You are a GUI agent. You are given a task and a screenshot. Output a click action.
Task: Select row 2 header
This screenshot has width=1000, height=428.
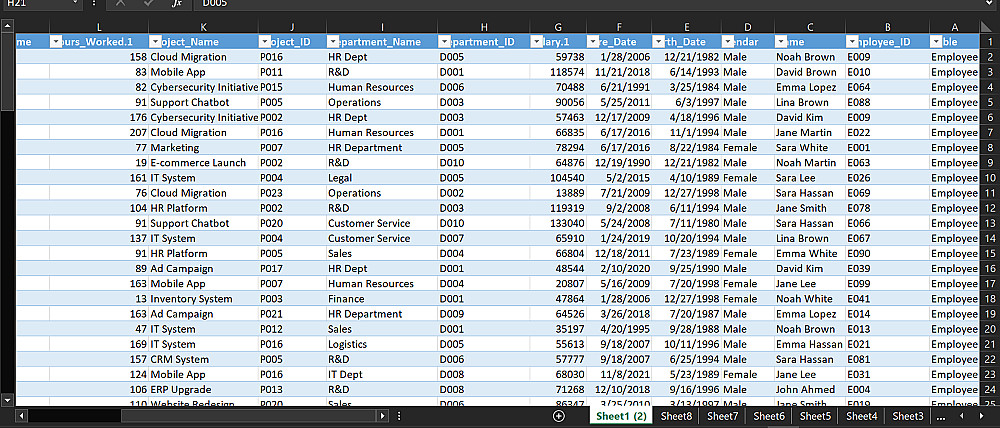pos(989,57)
